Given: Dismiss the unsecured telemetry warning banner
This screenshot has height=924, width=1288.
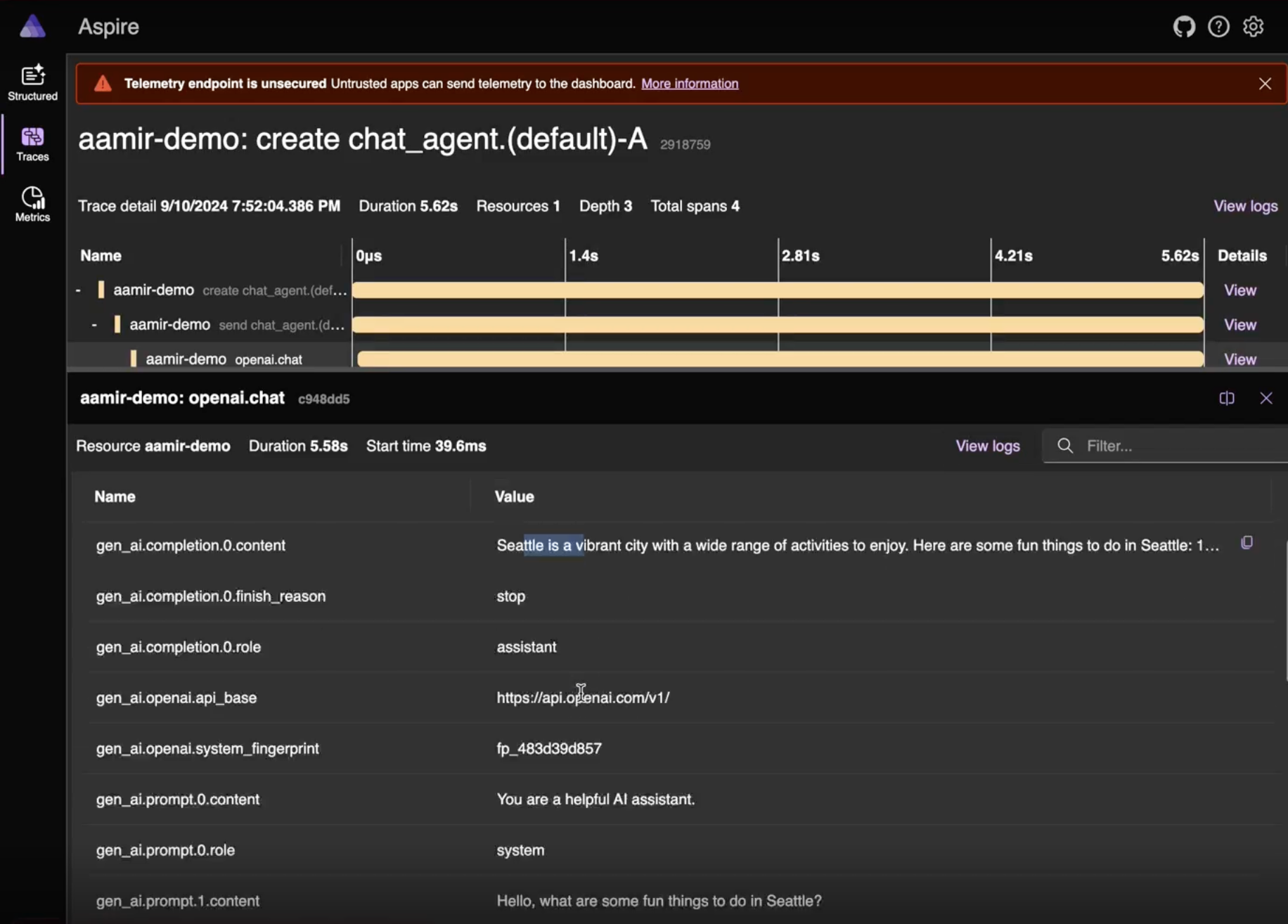Looking at the screenshot, I should [1265, 83].
